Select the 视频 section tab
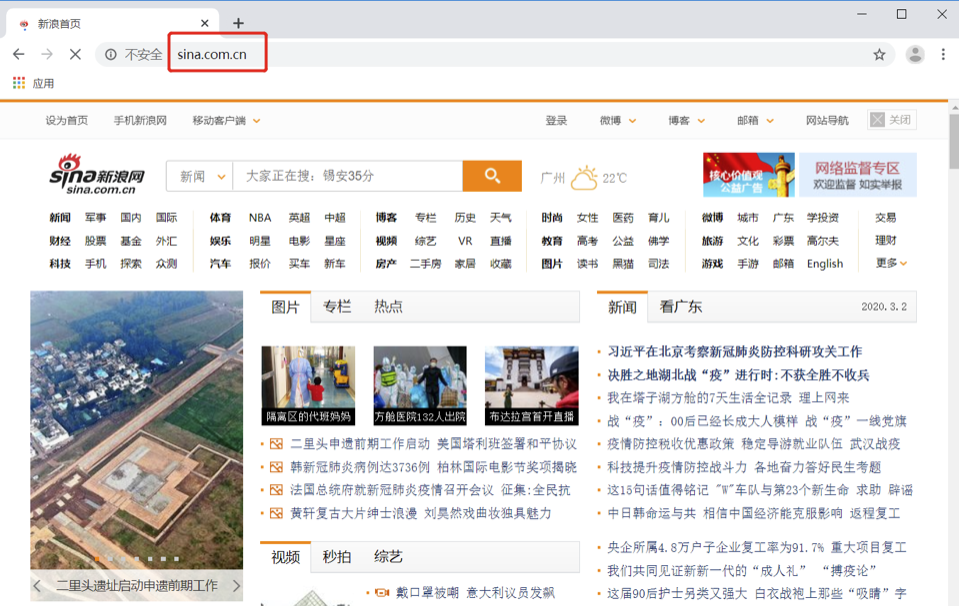959x606 pixels. (286, 557)
